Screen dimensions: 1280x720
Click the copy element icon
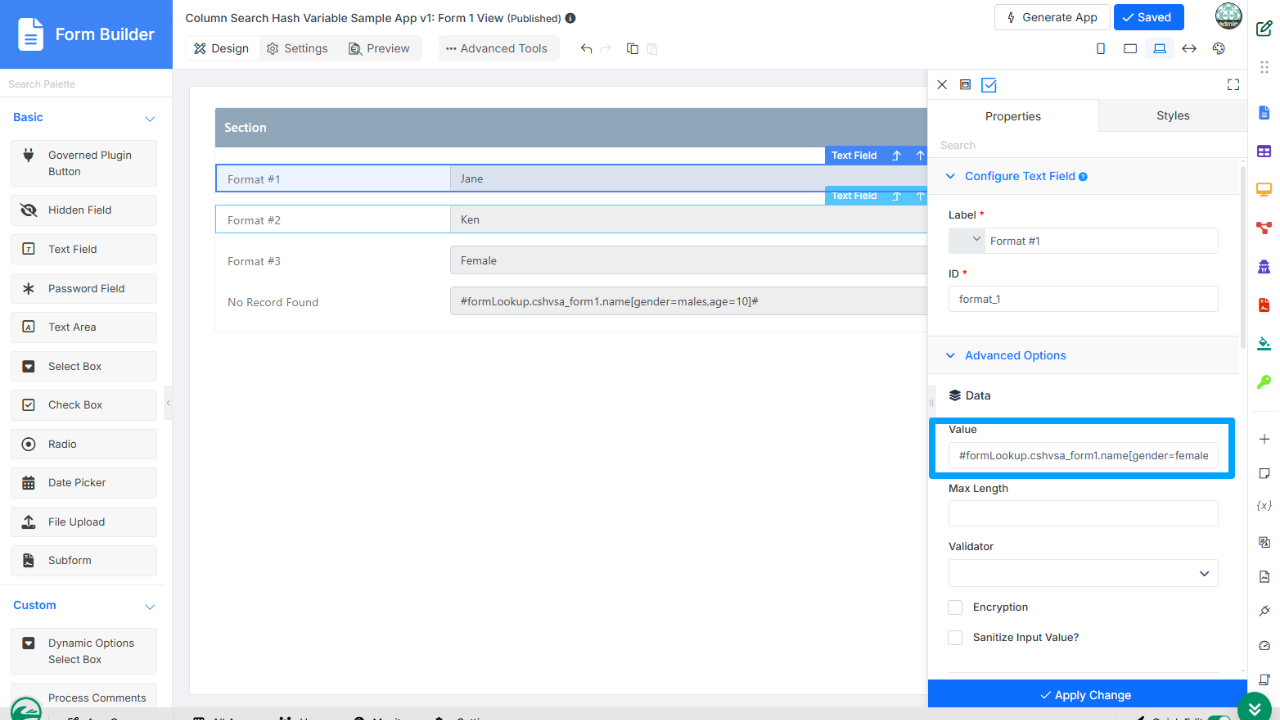(x=632, y=48)
